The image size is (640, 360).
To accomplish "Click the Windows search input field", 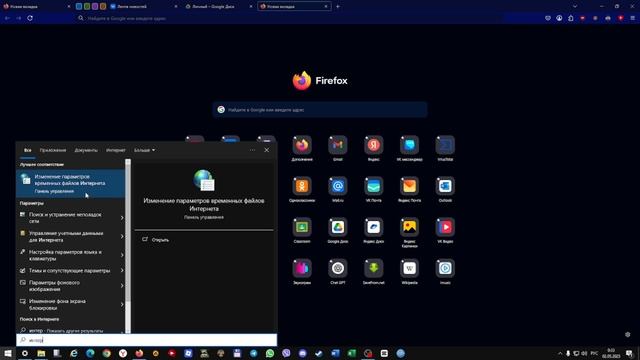I will tap(147, 340).
